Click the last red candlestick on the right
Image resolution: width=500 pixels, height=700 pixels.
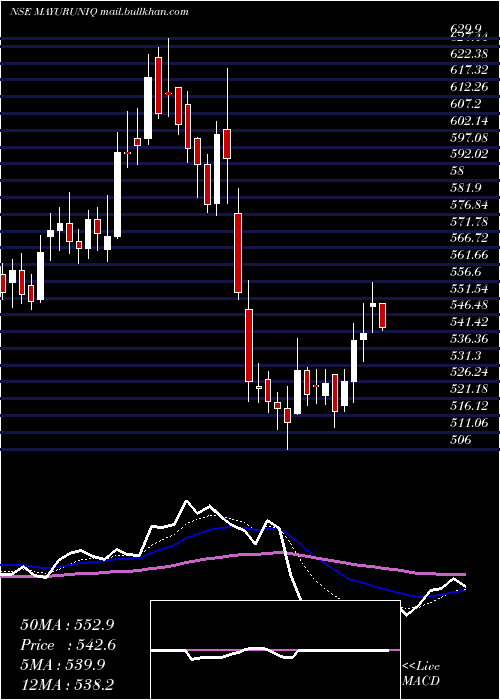[x=383, y=316]
